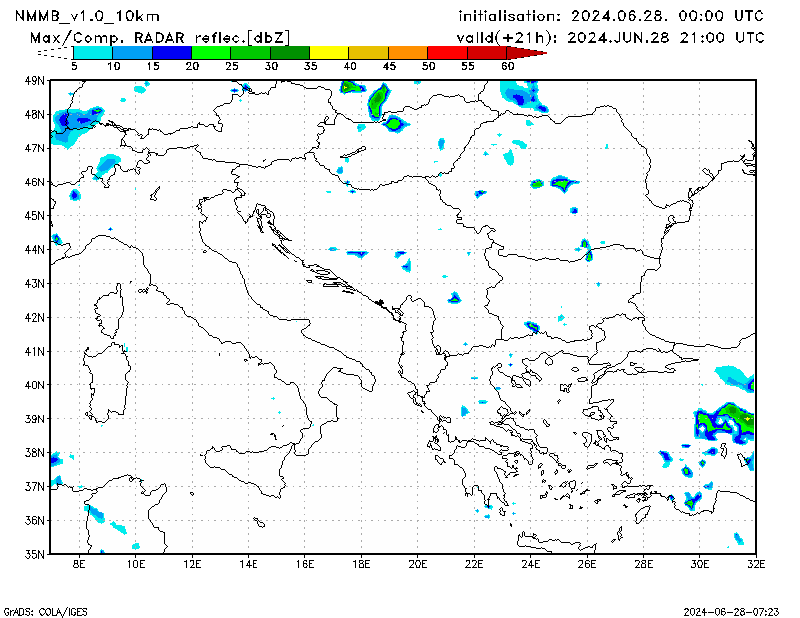Click the 2024-06-28-07:23 timestamp at bottom right
Viewport: 800px width, 618px height.
coord(733,610)
